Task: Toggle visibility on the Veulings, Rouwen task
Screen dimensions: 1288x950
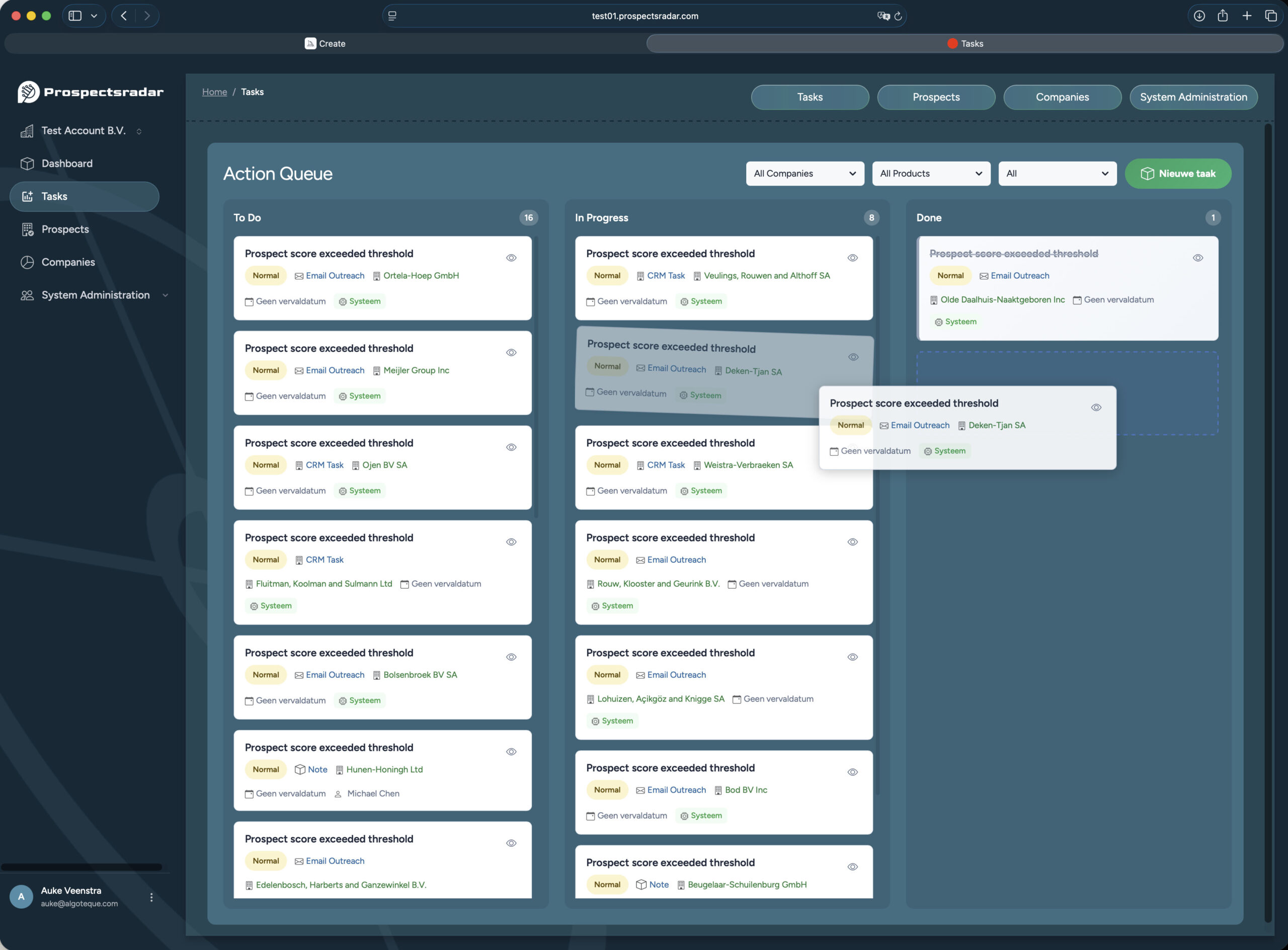Action: (x=853, y=258)
